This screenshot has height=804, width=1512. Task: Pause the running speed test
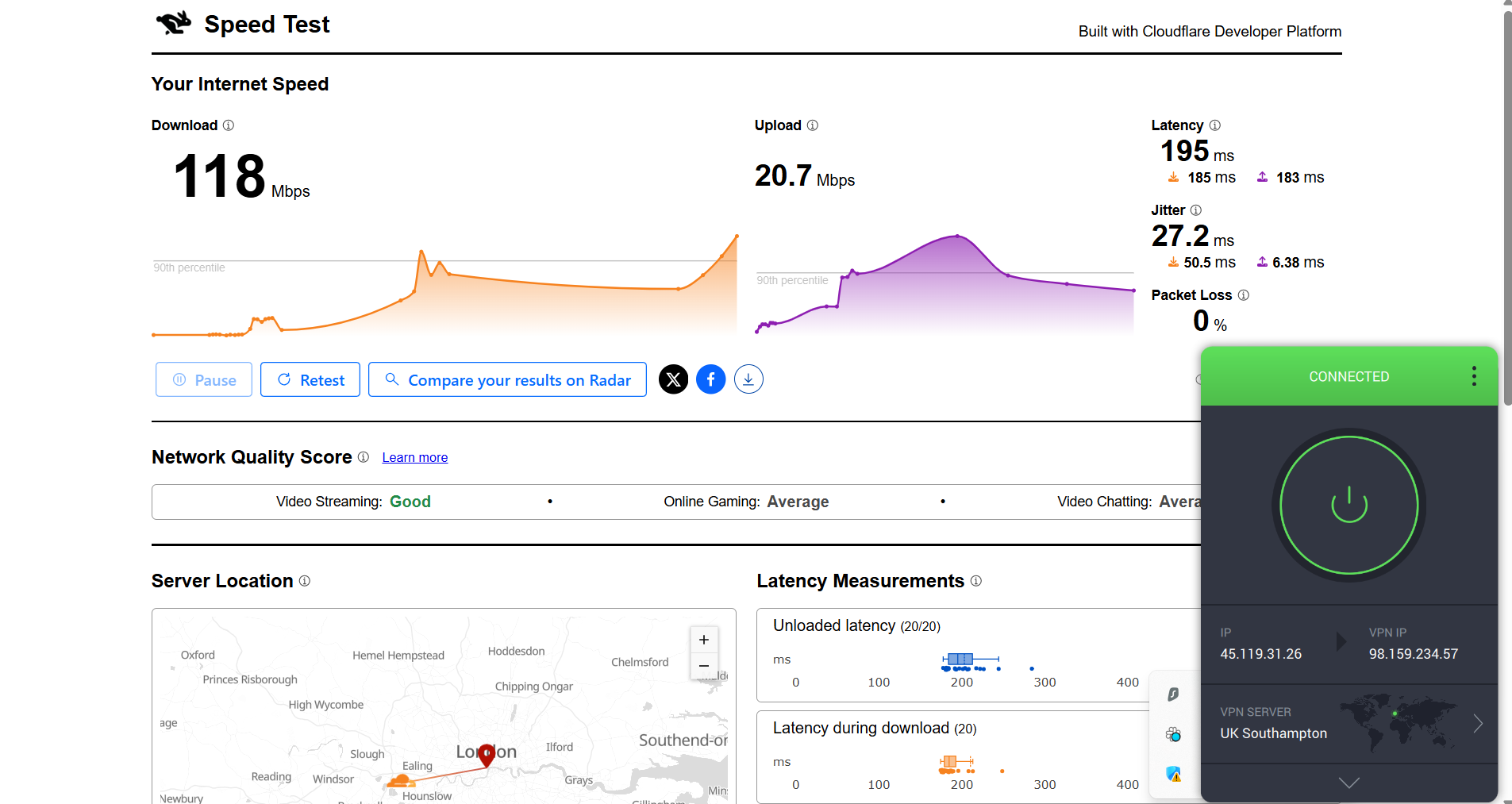coord(203,379)
